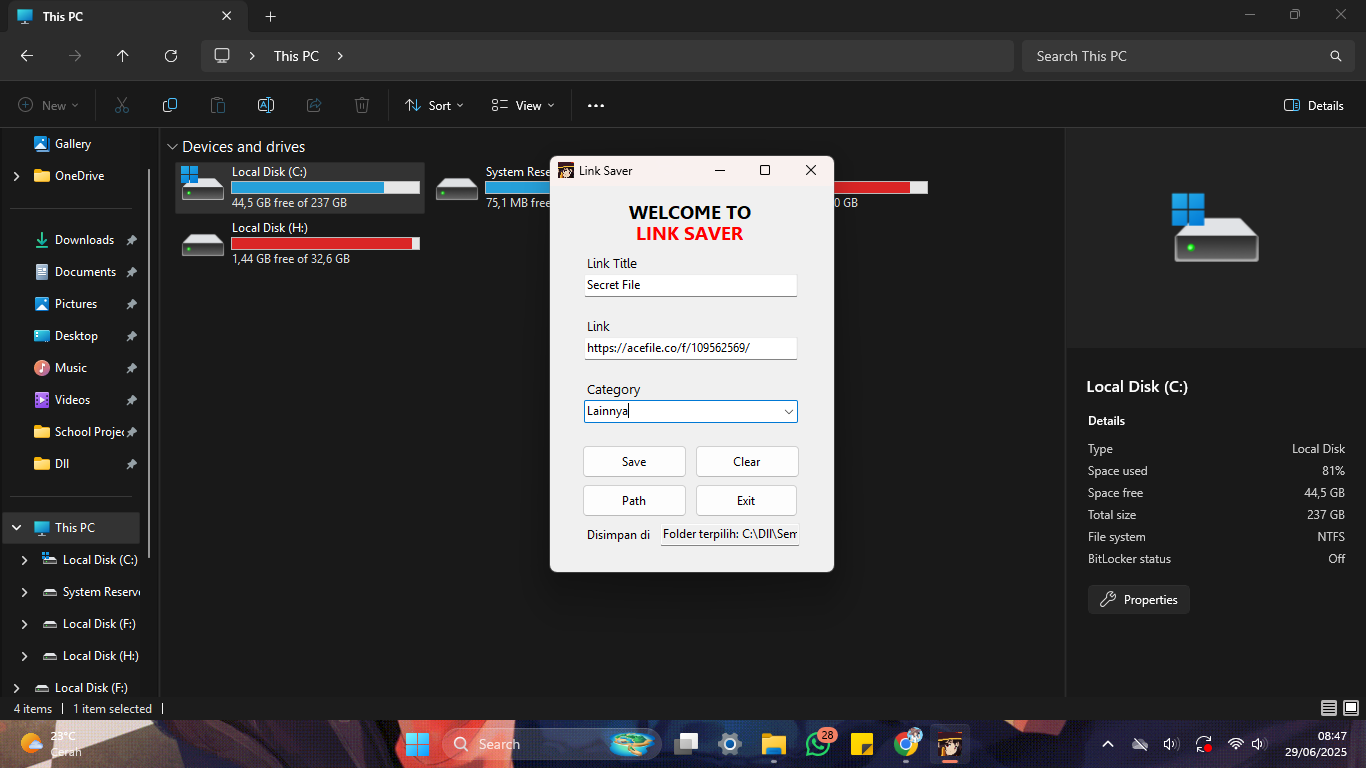Open the See more ellipsis menu

pos(595,105)
